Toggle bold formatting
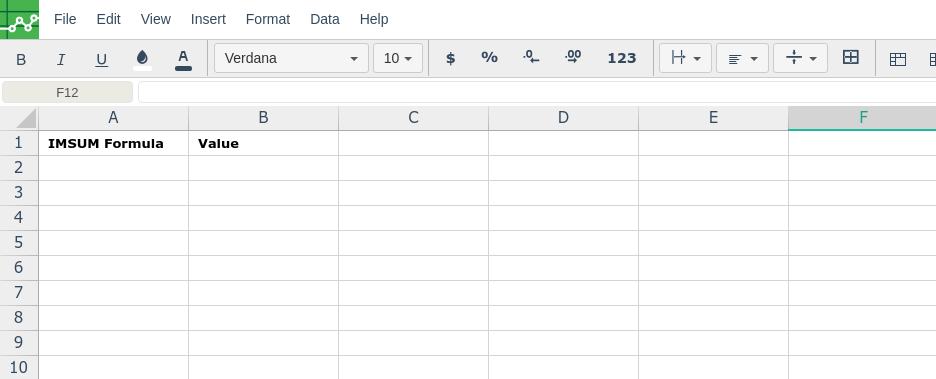Screen dimensions: 936x379 (21, 59)
